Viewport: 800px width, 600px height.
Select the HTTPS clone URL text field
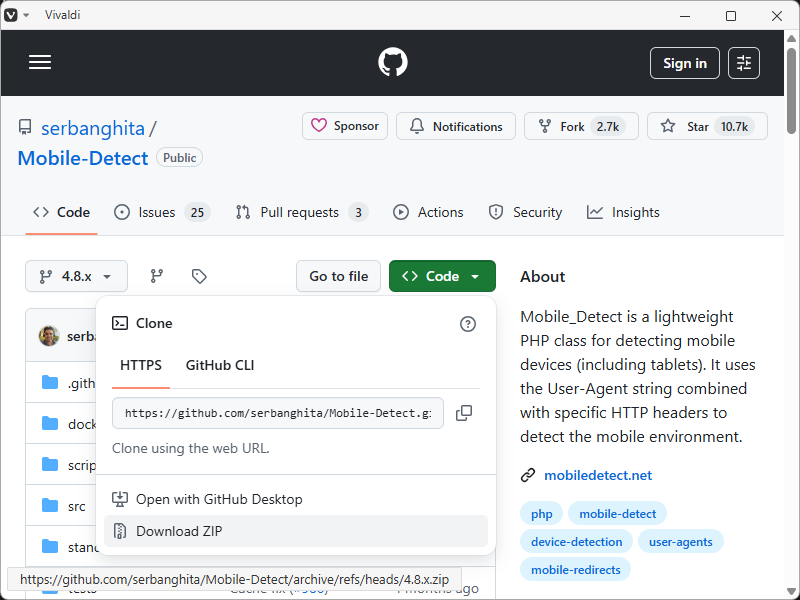(278, 413)
